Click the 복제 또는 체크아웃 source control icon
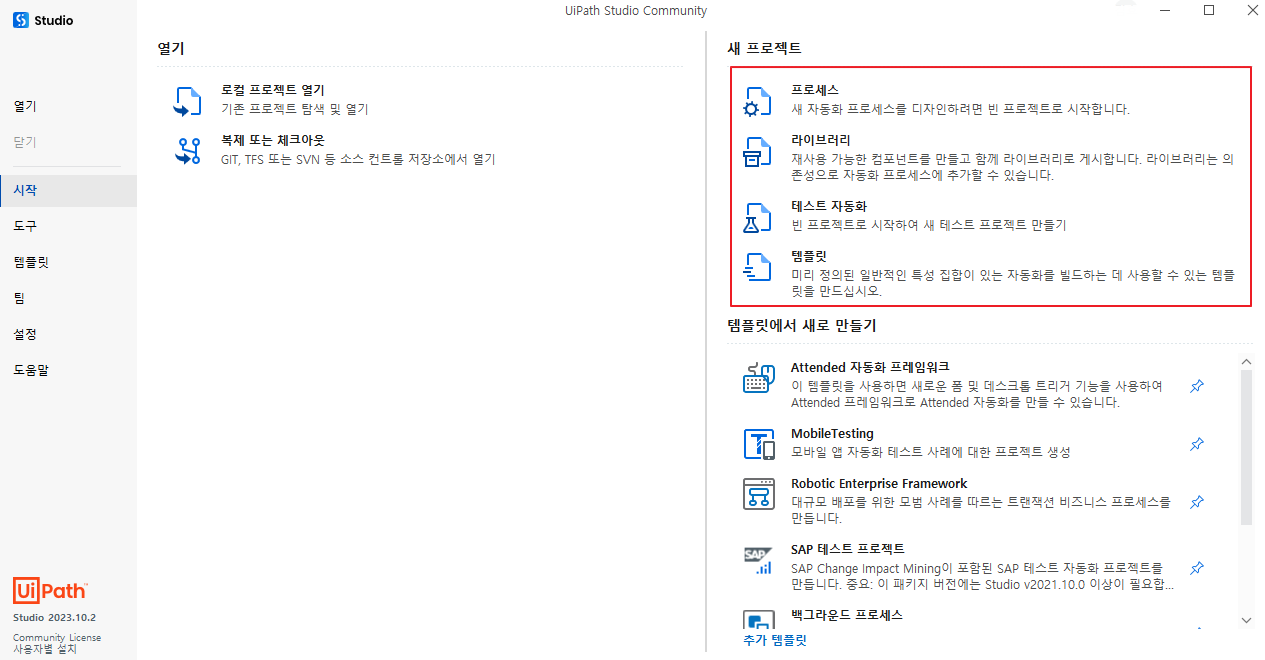1265x660 pixels. pos(188,151)
